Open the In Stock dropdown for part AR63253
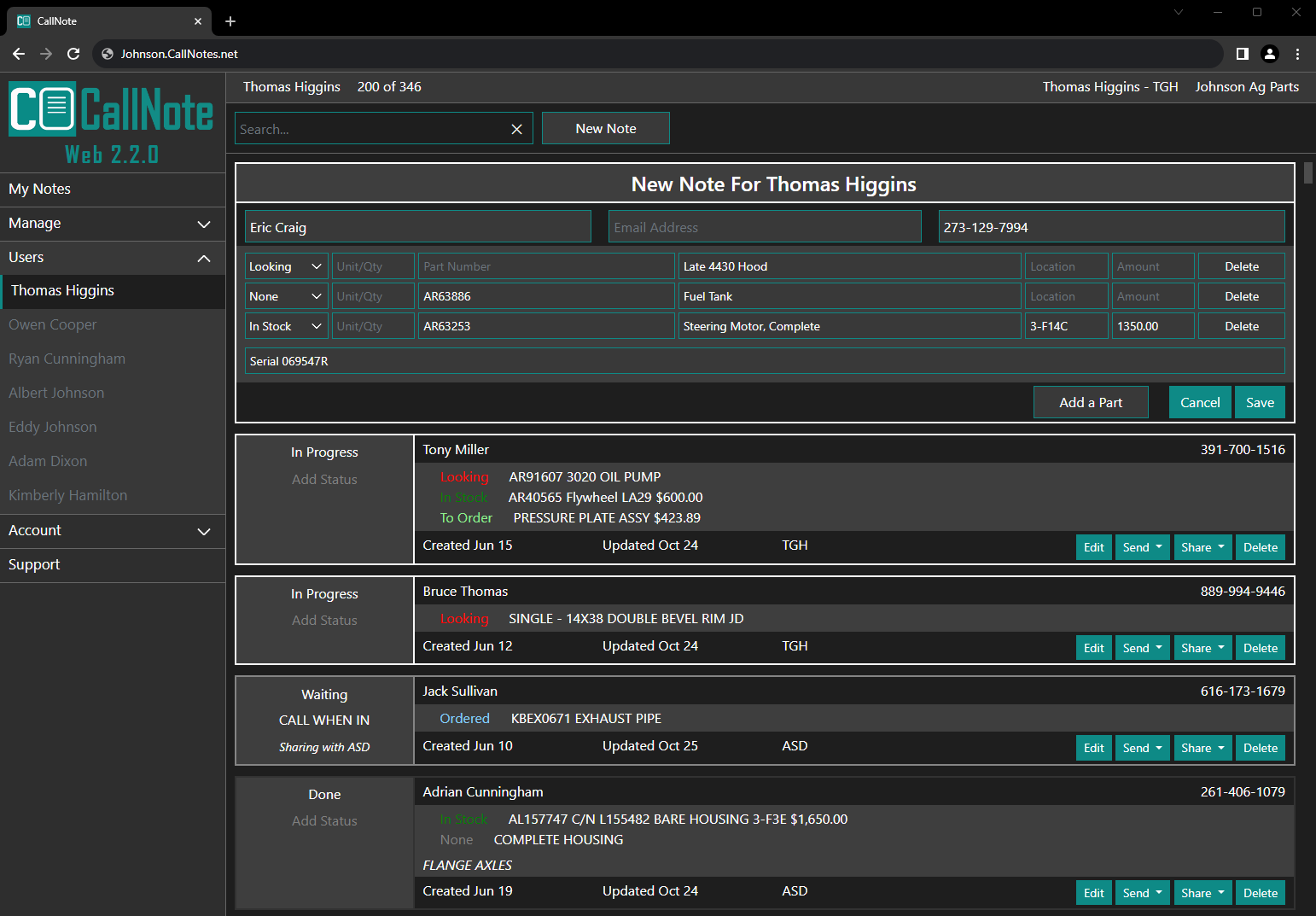 point(285,325)
